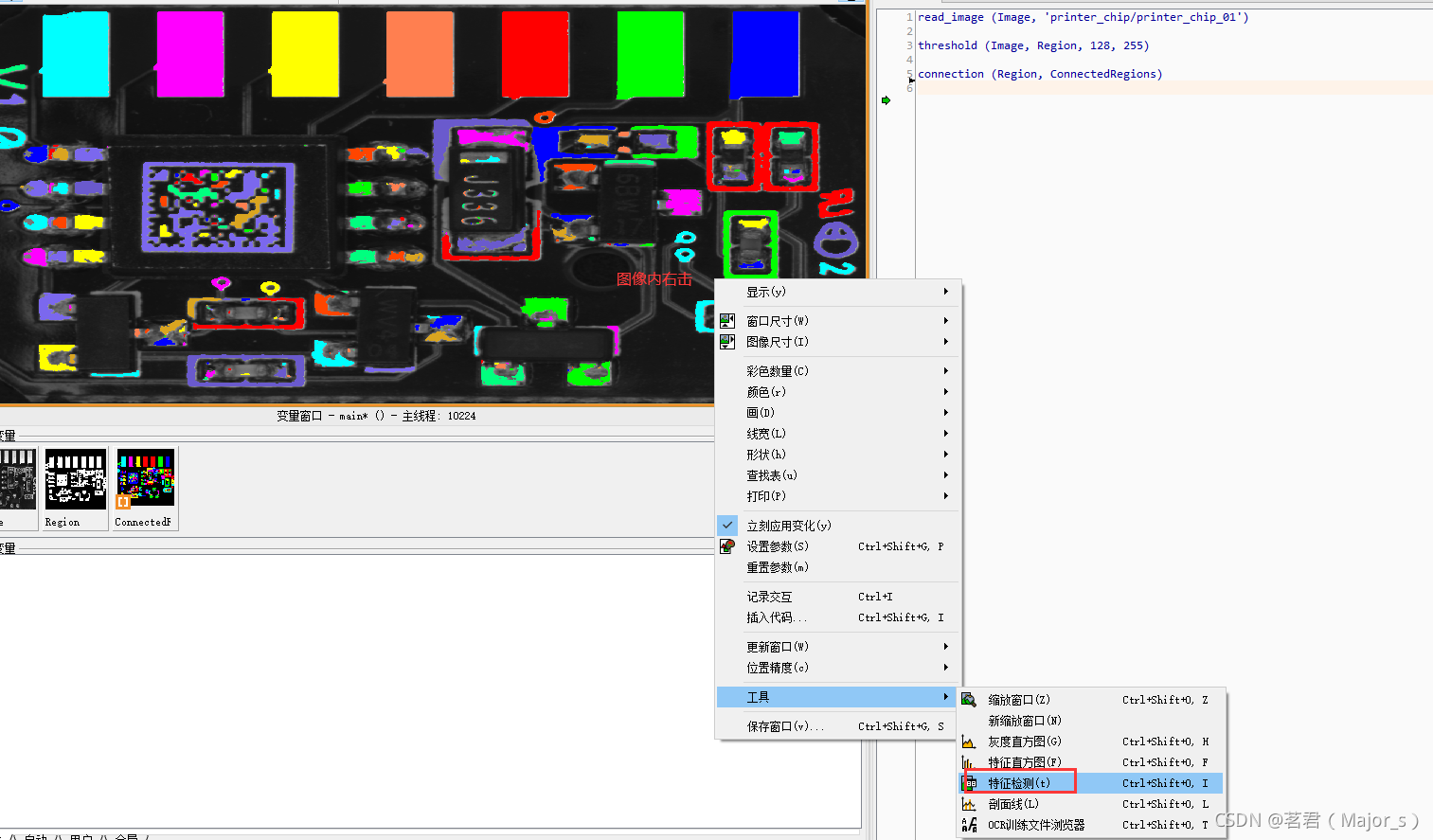Open the 位置精度(c) submenu

click(x=838, y=668)
